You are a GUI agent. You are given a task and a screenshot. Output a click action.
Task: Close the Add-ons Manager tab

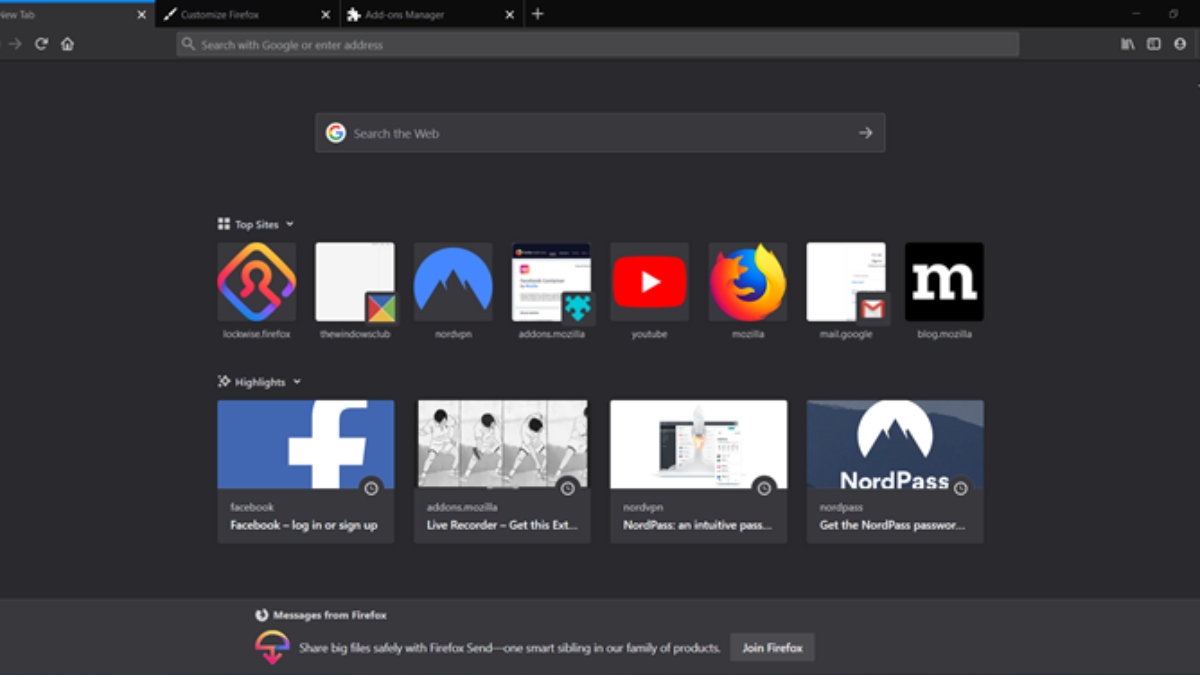[x=510, y=15]
